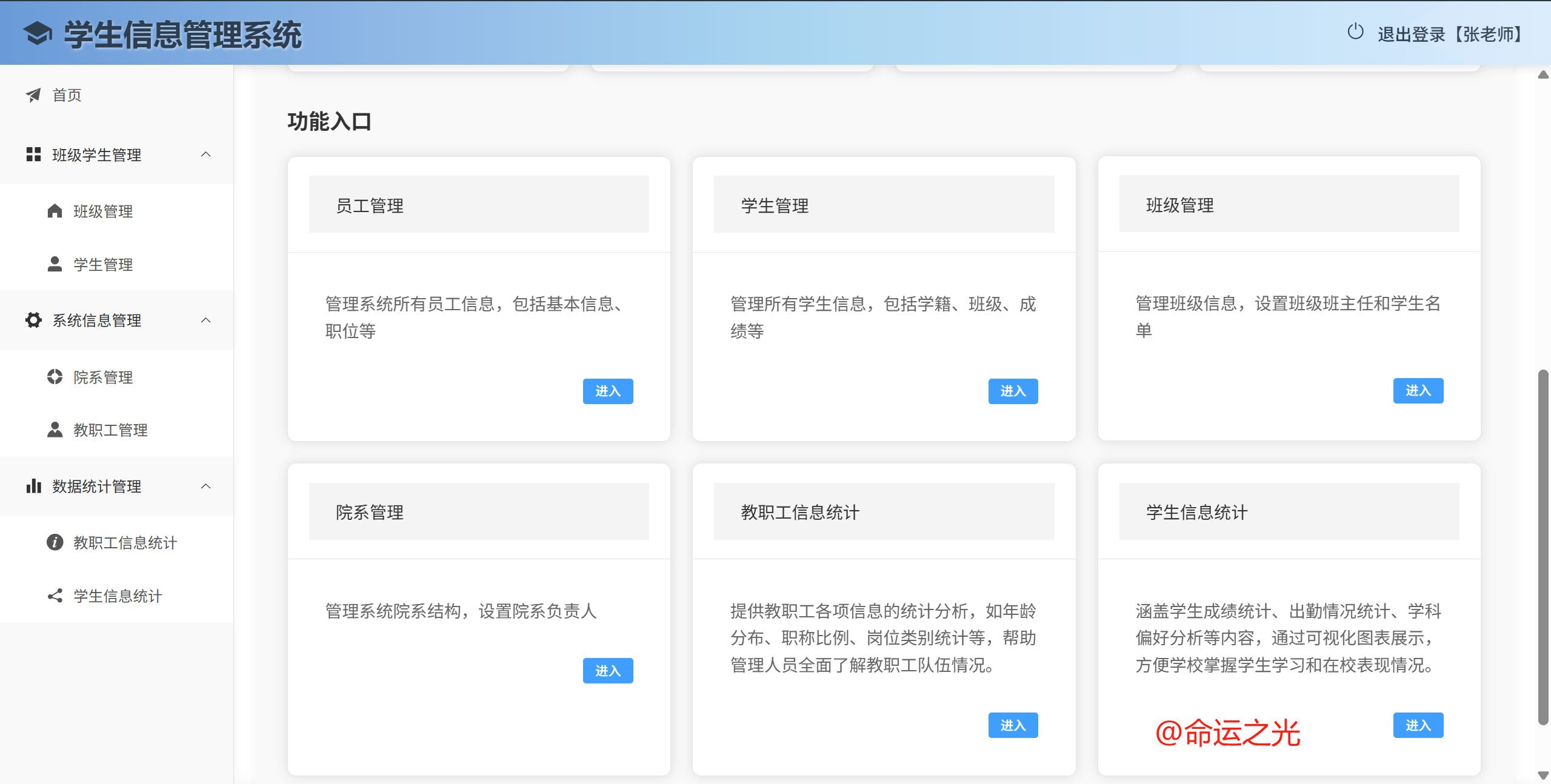Collapse the 班级学生管理 submenu chevron
1551x784 pixels.
pyautogui.click(x=206, y=154)
